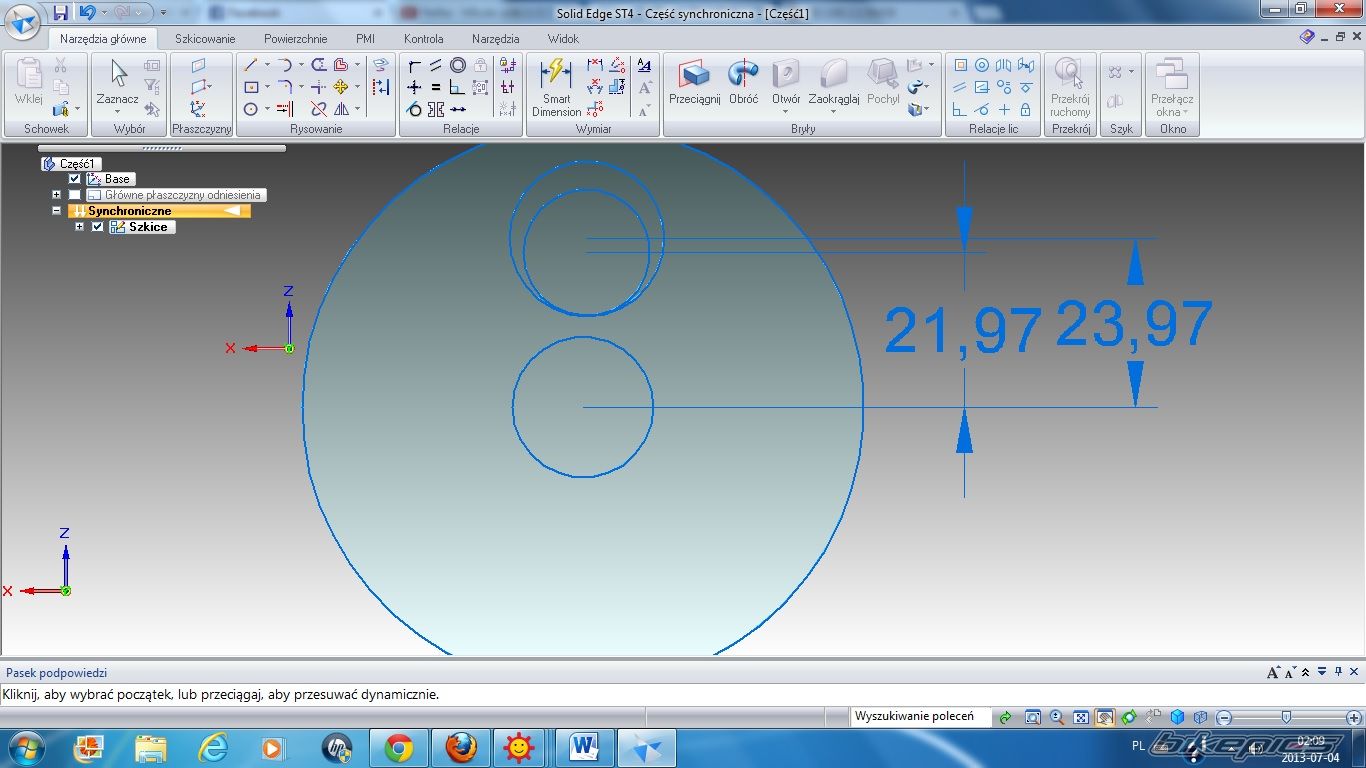
Task: Expand the Główne płaszczyzny odniesienia node
Action: point(57,195)
